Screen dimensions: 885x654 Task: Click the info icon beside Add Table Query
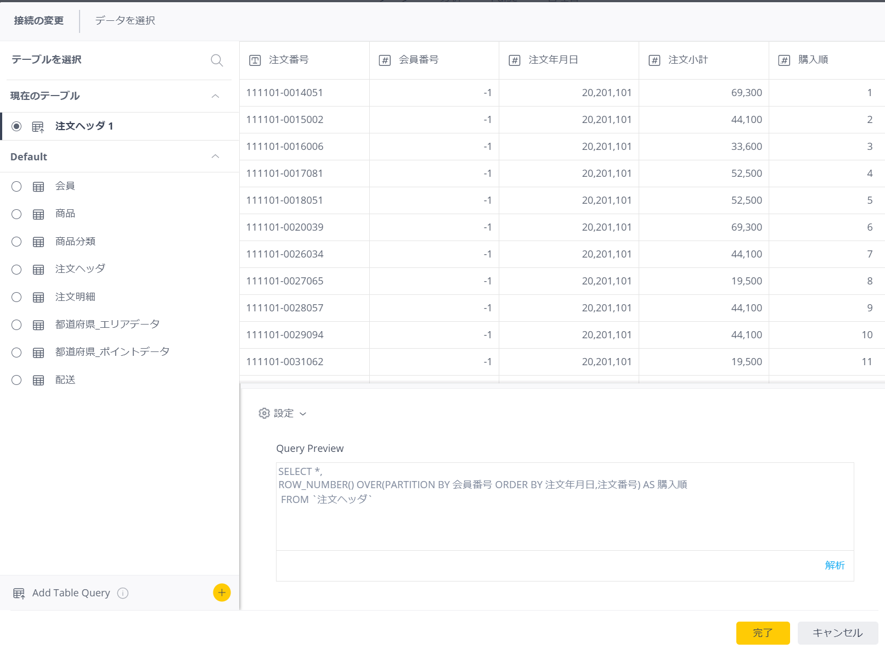[123, 593]
